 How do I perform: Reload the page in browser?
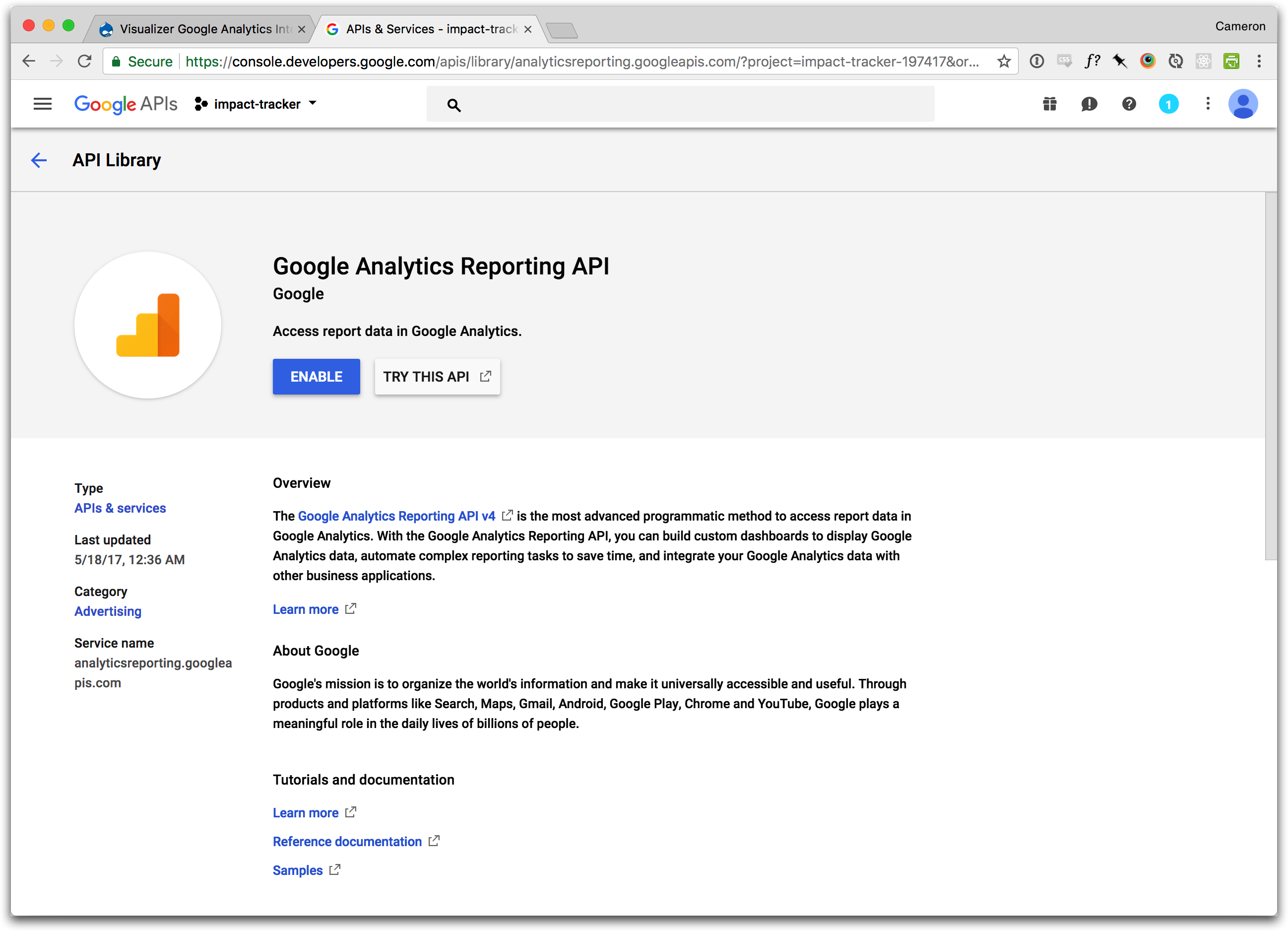[x=85, y=62]
